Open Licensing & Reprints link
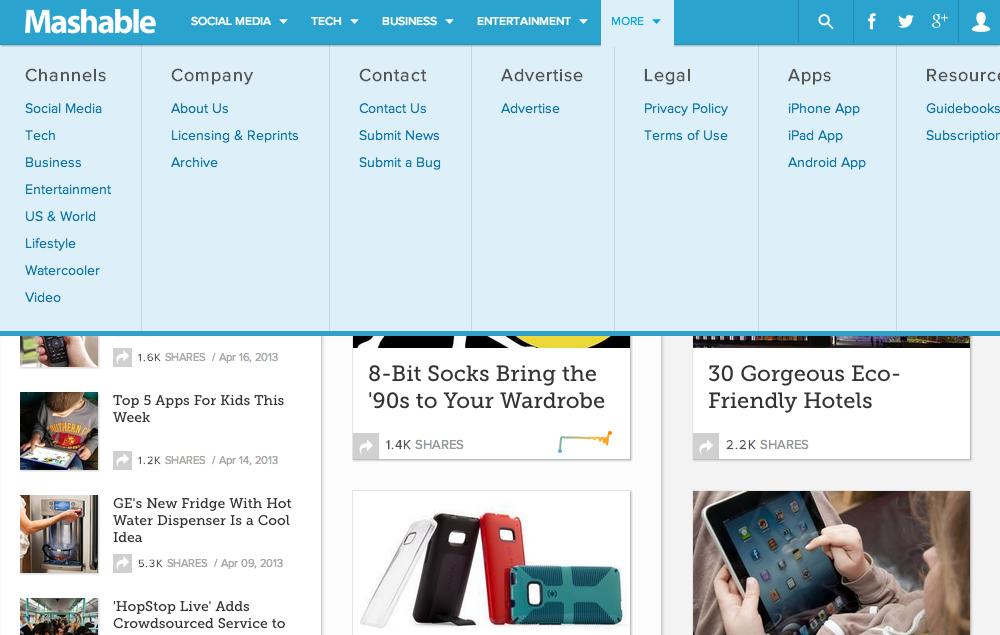The image size is (1000, 635). (x=235, y=135)
